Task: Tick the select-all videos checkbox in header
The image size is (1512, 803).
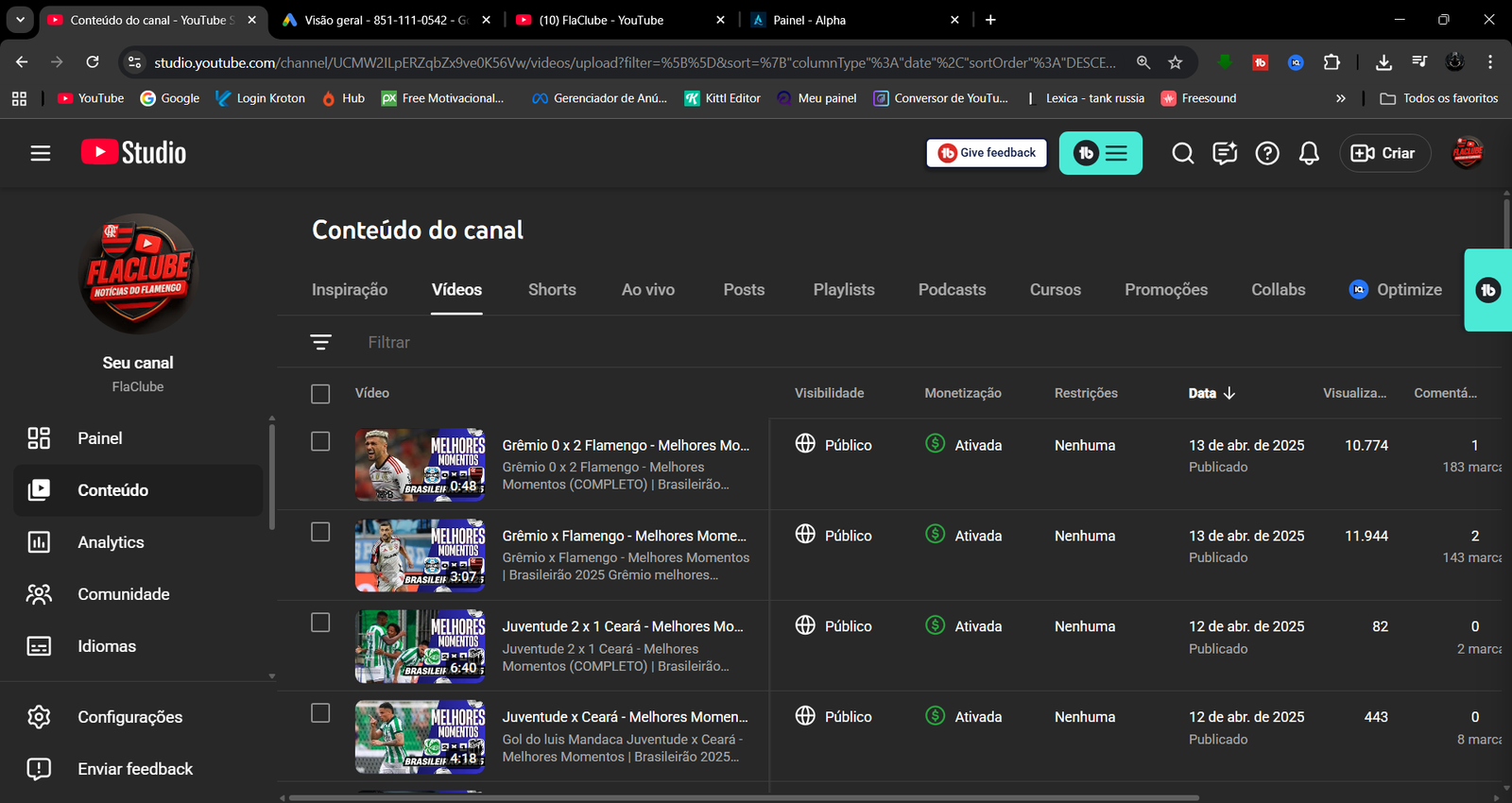Action: tap(320, 394)
